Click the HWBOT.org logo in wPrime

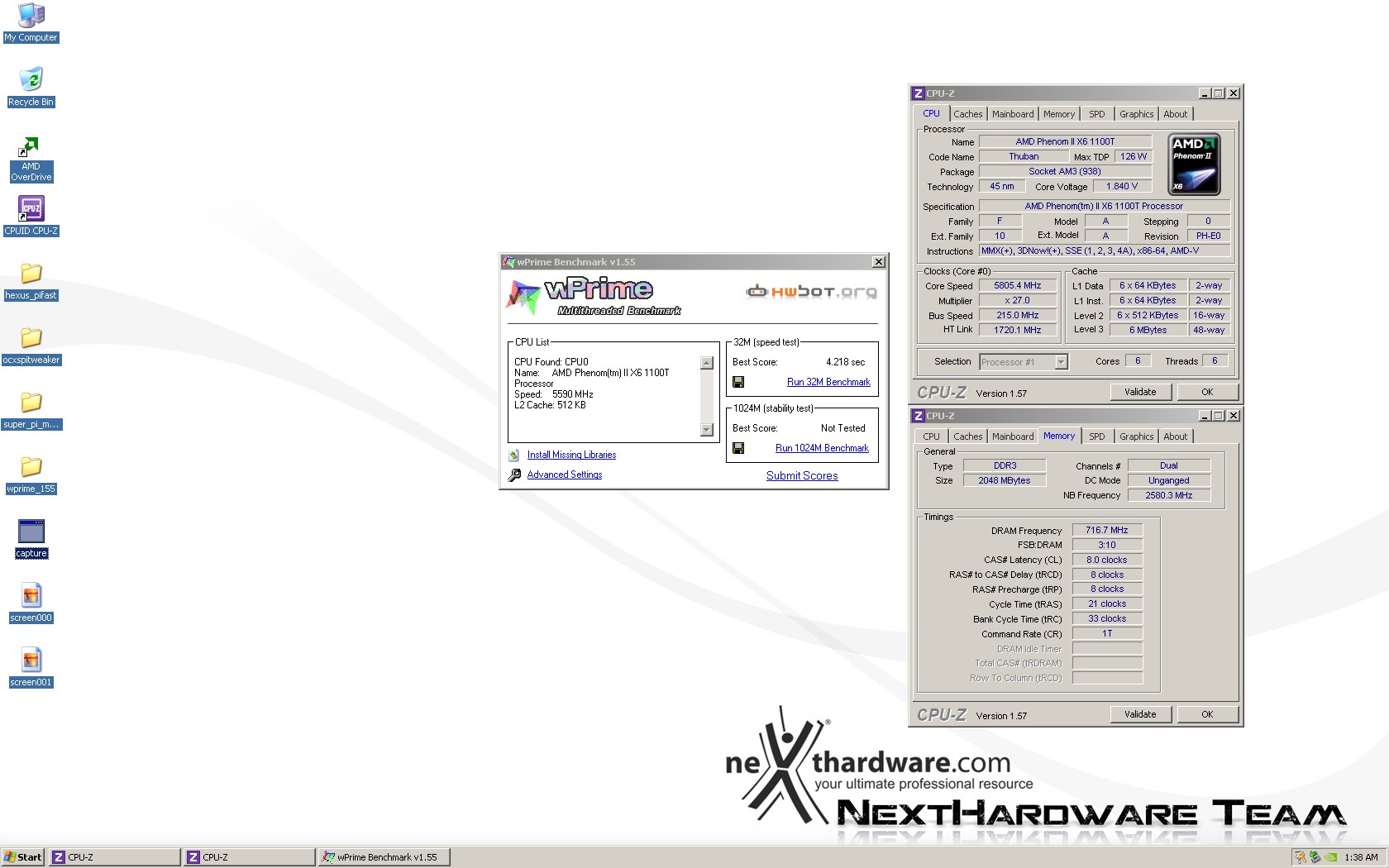coord(811,291)
